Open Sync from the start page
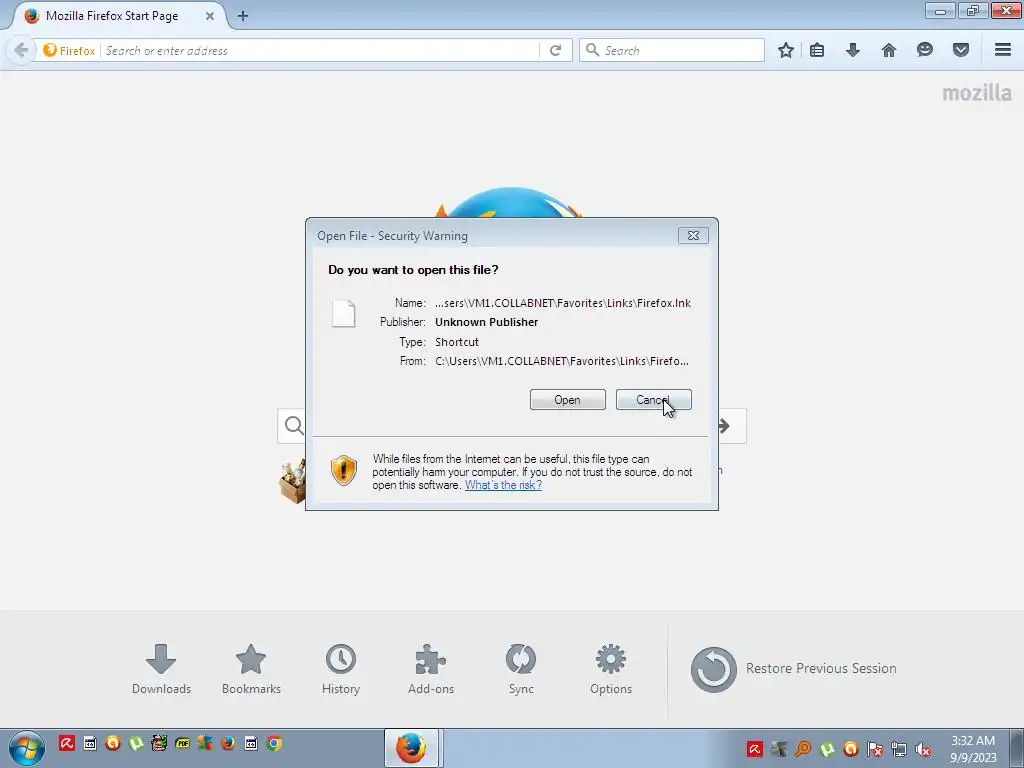The width and height of the screenshot is (1024, 768). 521,669
